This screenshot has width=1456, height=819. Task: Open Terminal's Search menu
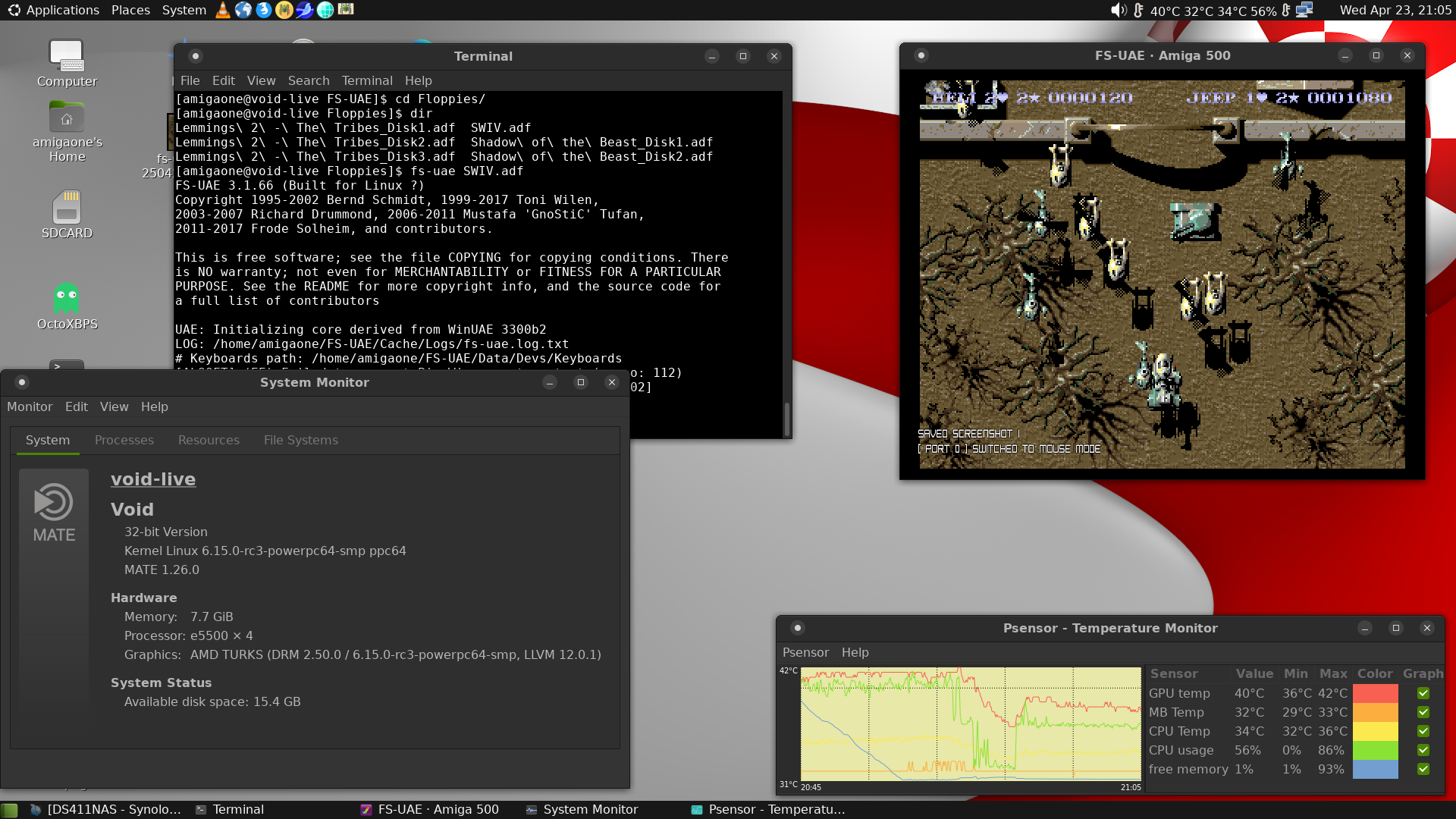point(309,80)
